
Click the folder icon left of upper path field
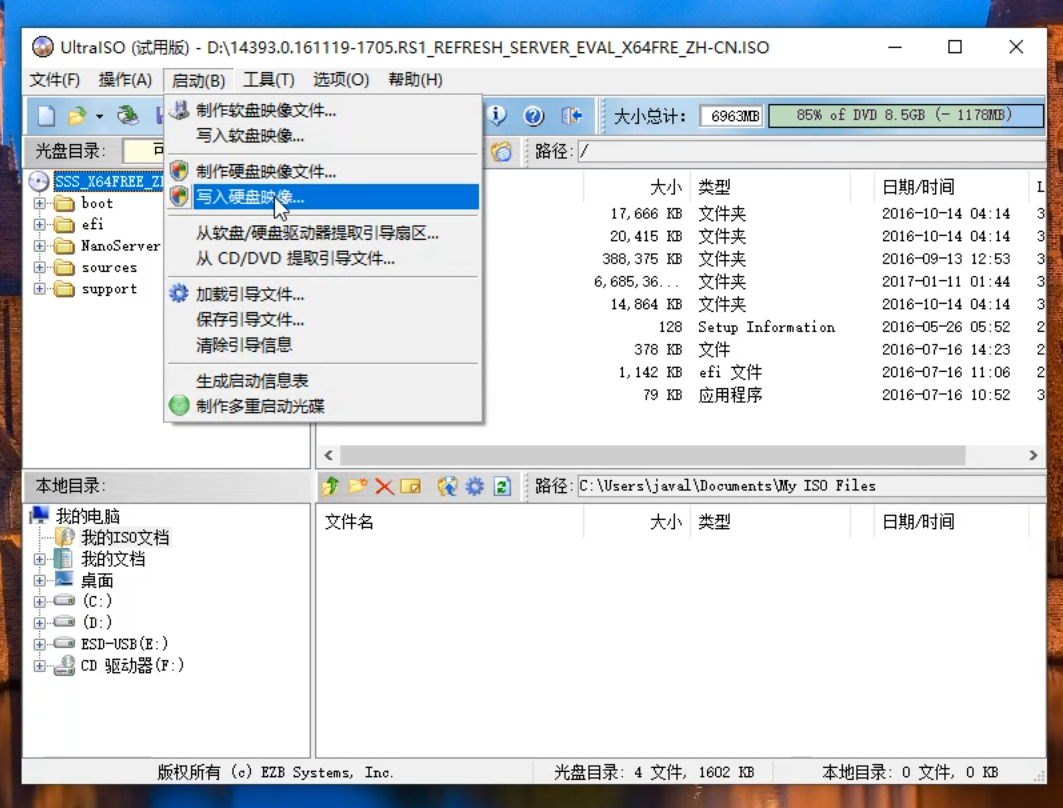click(502, 151)
